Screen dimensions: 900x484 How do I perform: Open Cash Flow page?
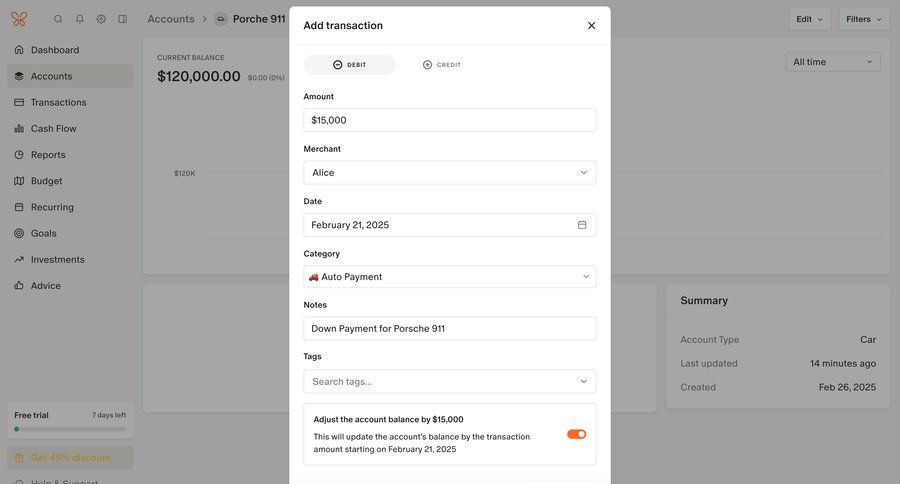click(70, 129)
